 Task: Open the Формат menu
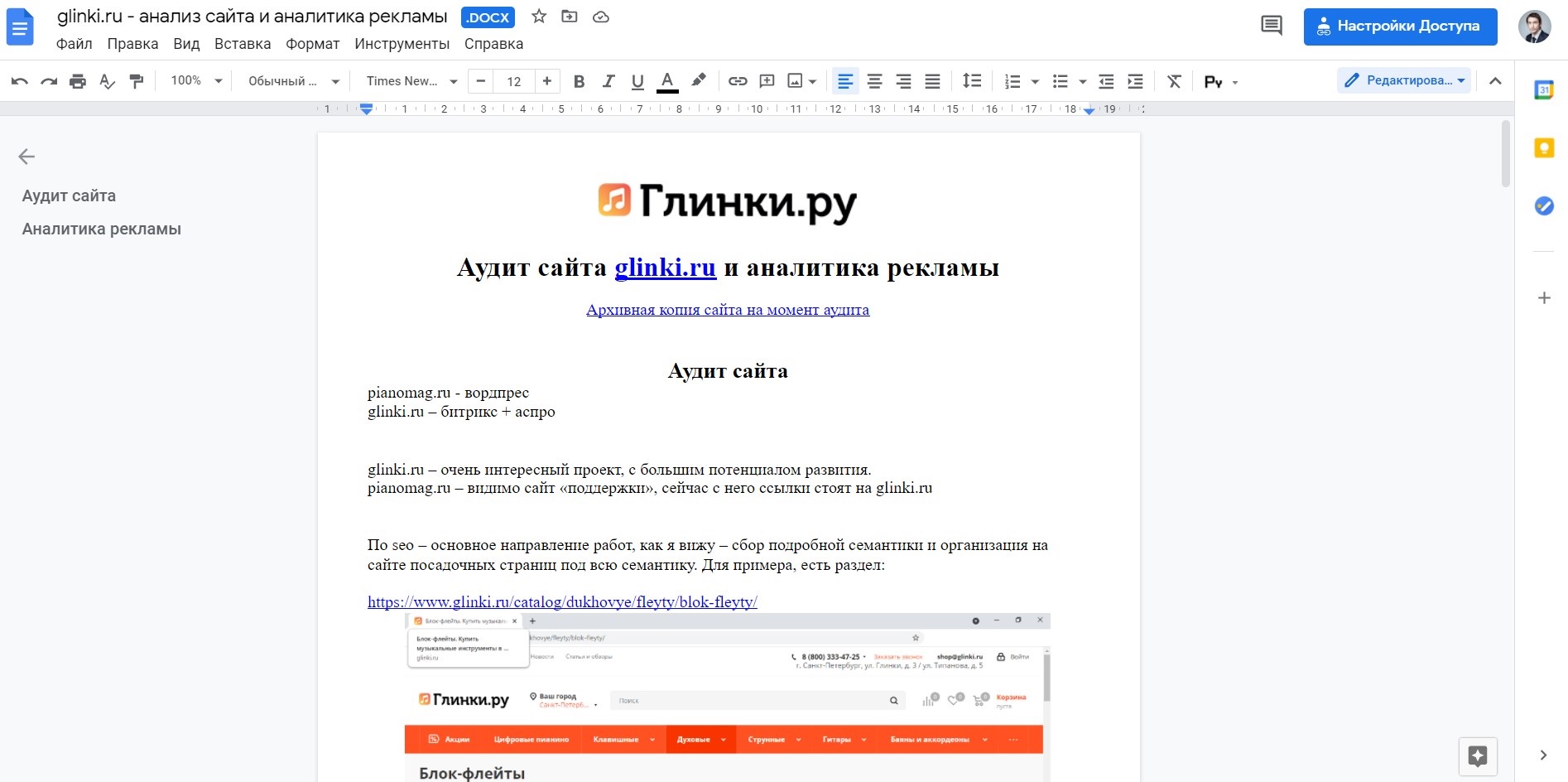point(312,44)
